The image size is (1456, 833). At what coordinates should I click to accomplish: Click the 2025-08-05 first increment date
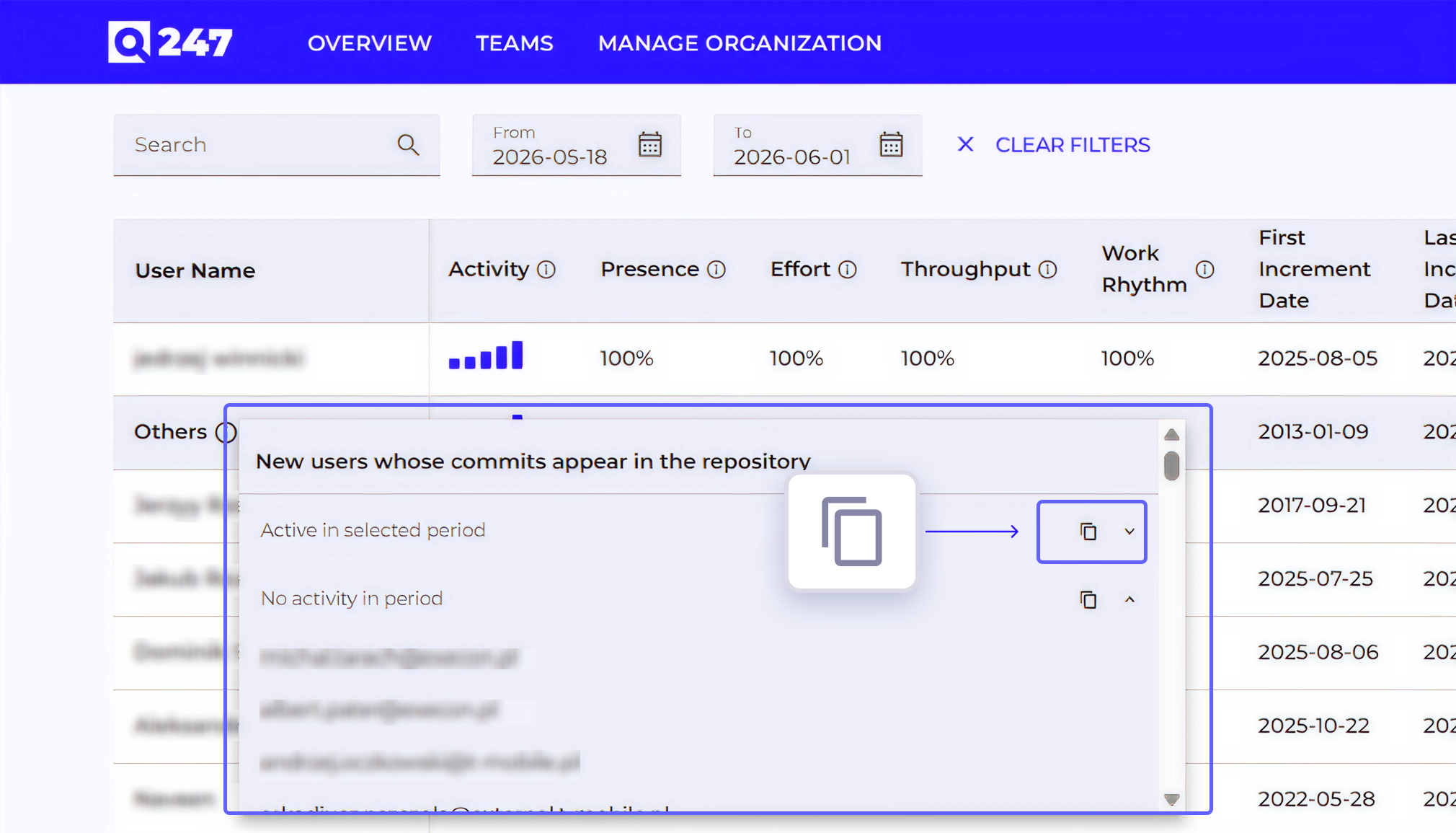click(1318, 358)
